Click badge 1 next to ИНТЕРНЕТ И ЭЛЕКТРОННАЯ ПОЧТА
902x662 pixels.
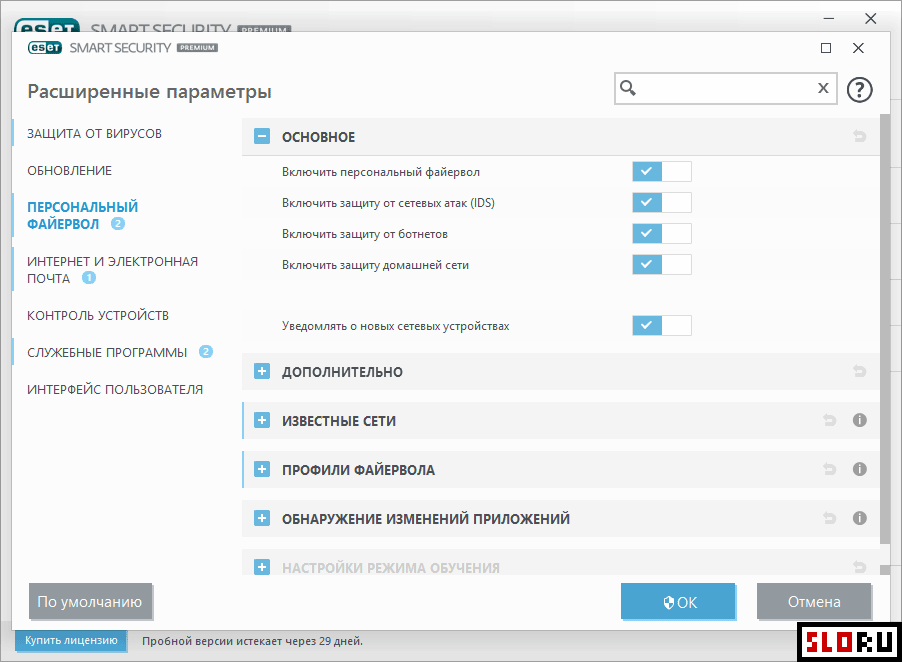click(89, 278)
